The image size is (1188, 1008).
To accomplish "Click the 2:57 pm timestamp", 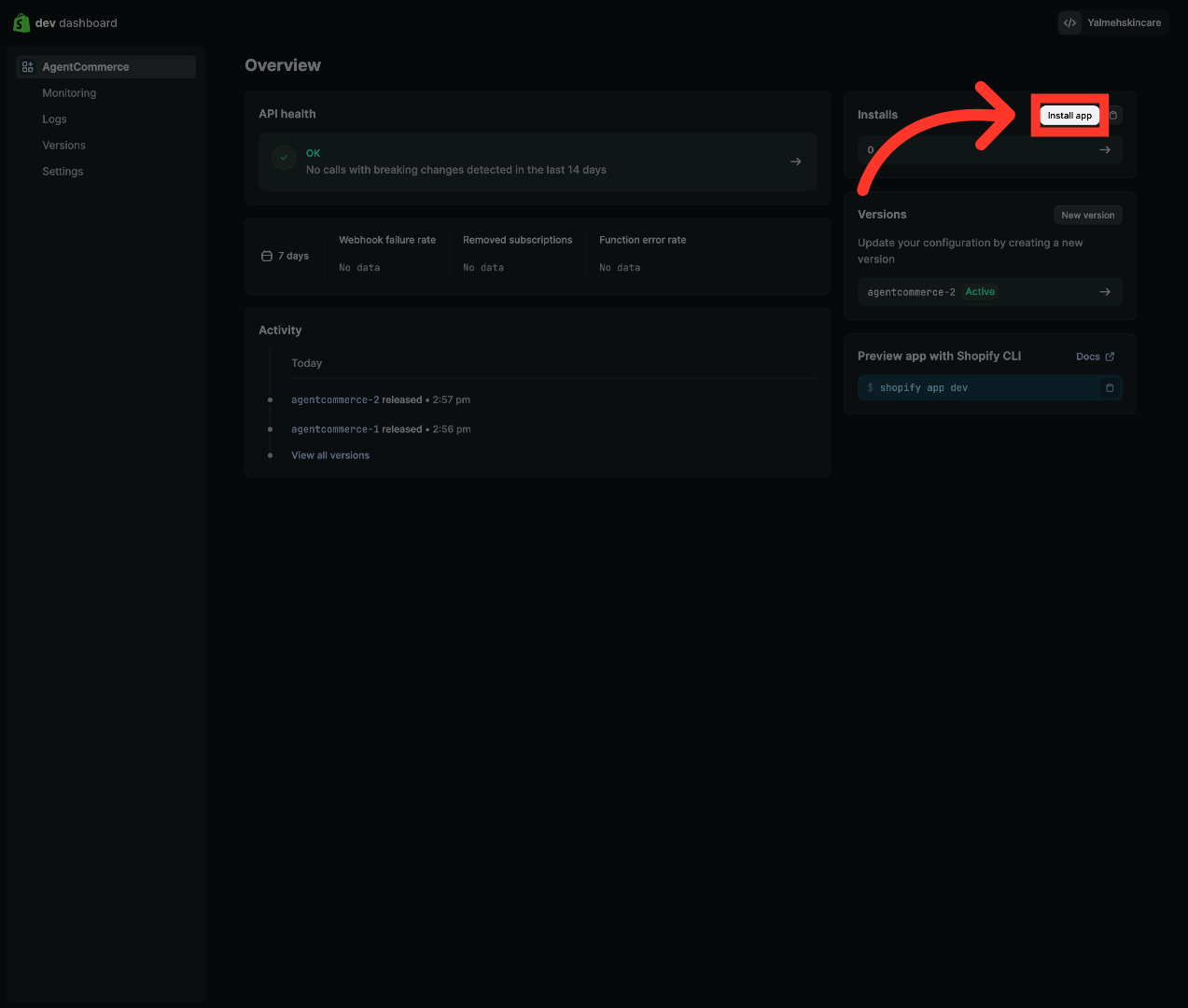I will pyautogui.click(x=452, y=399).
